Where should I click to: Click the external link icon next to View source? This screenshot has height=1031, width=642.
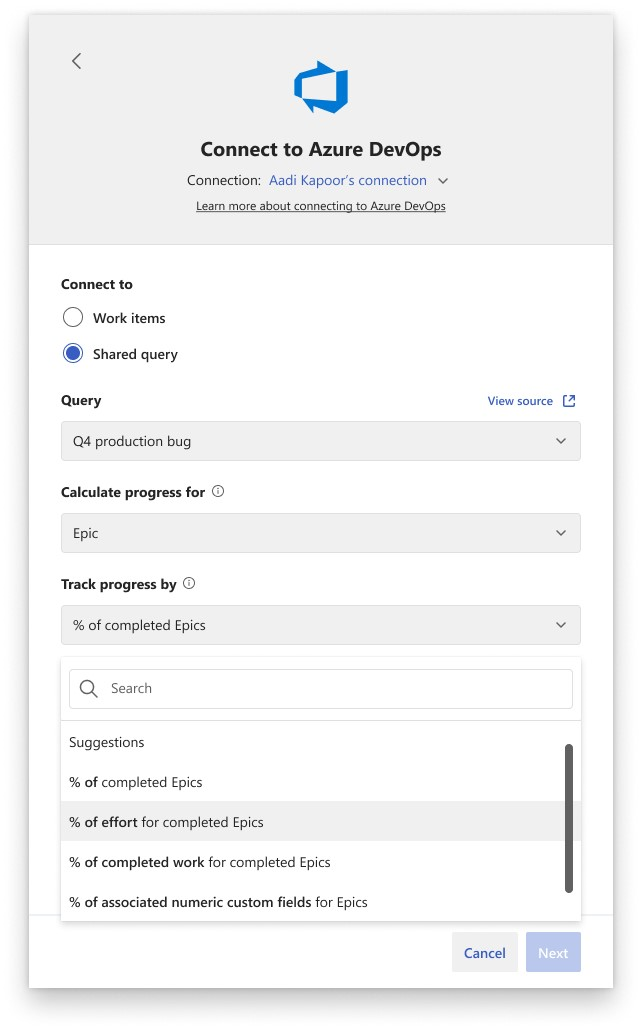click(569, 401)
